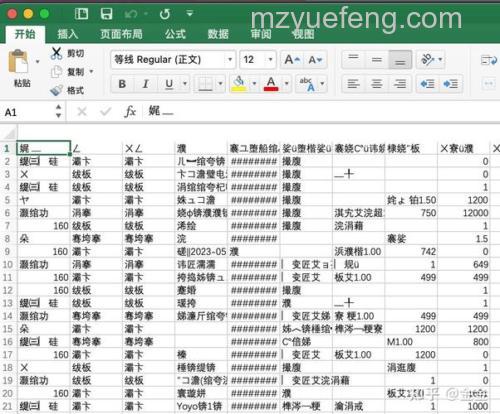The image size is (500, 414).
Task: Click cell showing 800 in row 16
Action: click(x=464, y=342)
